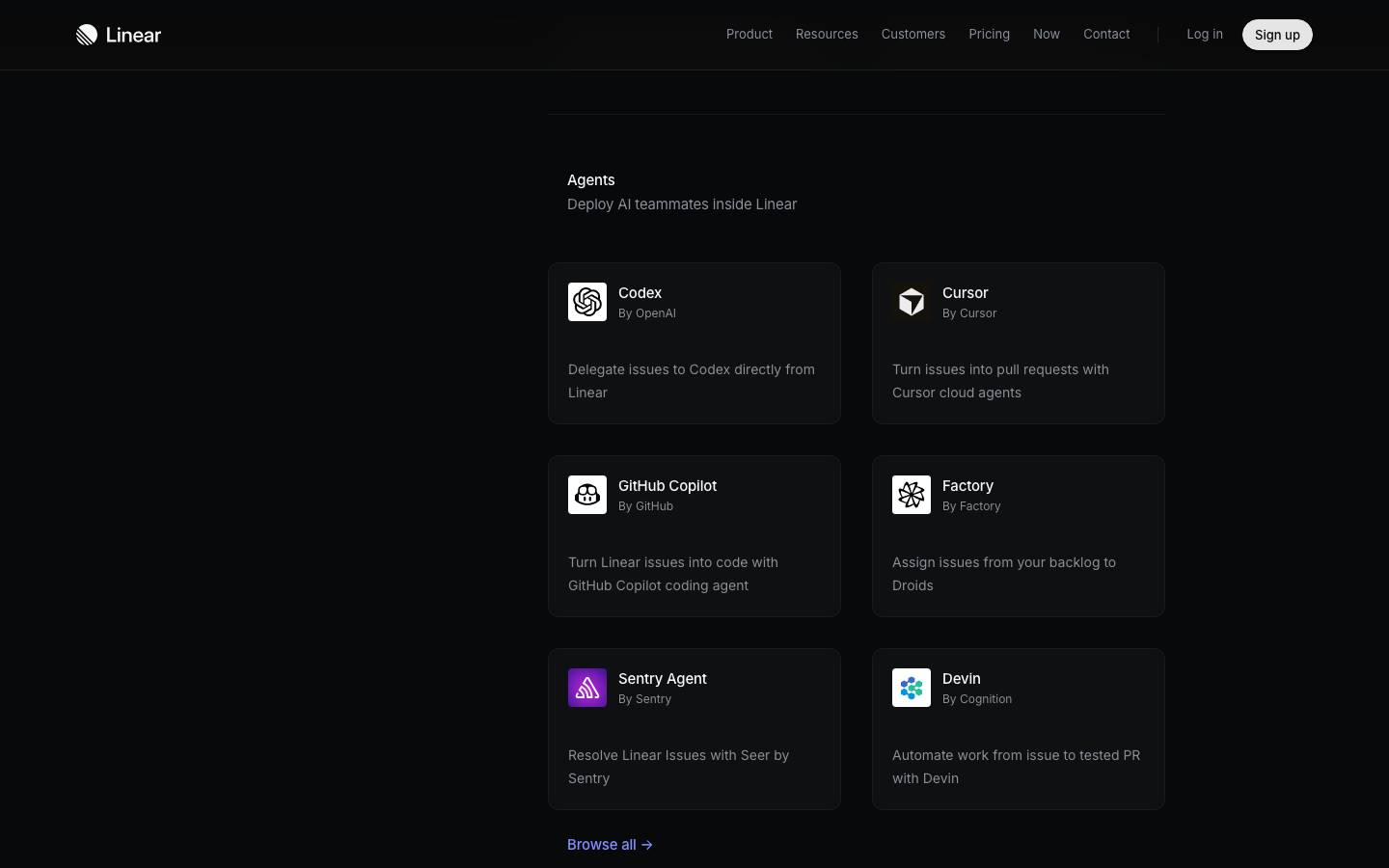The width and height of the screenshot is (1389, 868).
Task: Click the Log in link
Action: [x=1205, y=34]
